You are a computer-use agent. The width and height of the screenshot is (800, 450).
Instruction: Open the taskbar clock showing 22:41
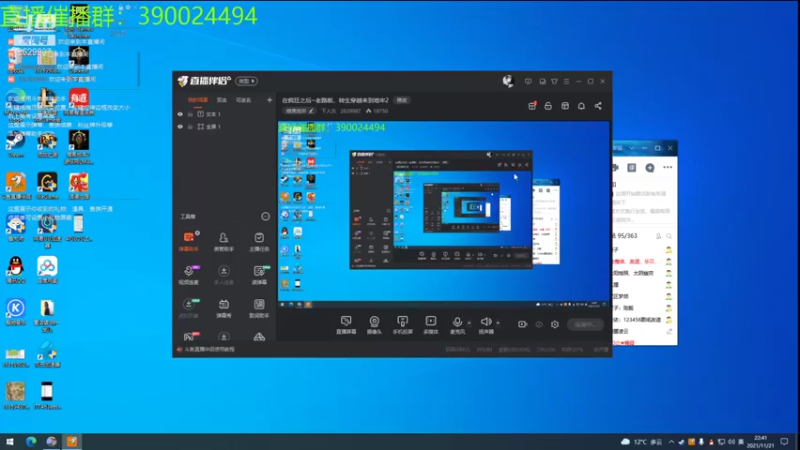760,442
